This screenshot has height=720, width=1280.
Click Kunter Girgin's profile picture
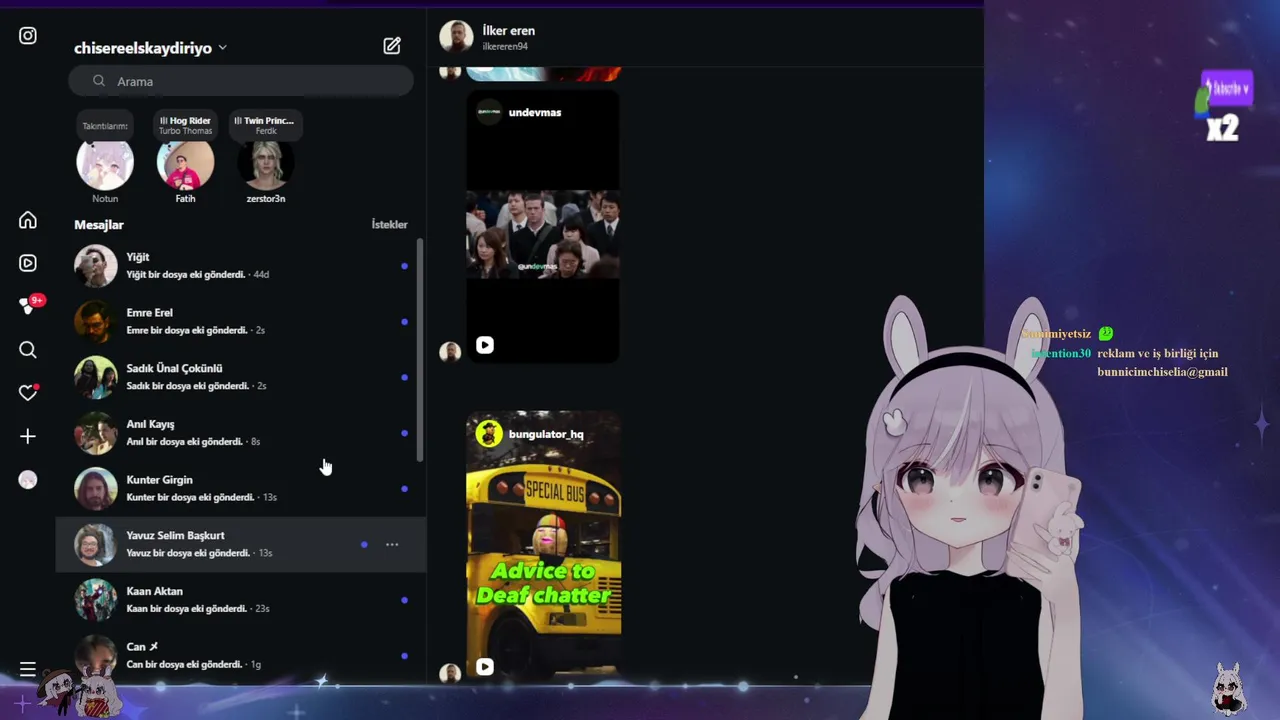click(96, 488)
